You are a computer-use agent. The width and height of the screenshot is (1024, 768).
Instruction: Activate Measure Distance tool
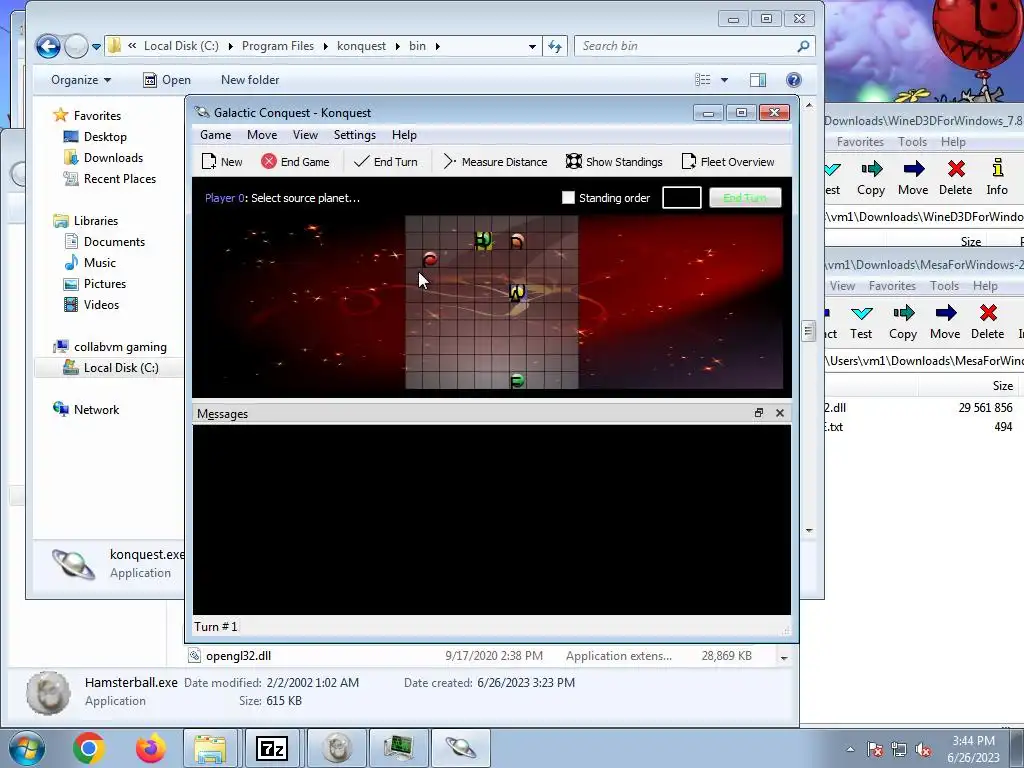point(495,162)
